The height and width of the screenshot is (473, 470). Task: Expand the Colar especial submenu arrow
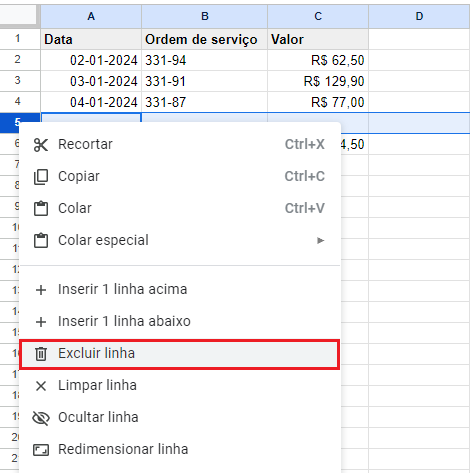pyautogui.click(x=320, y=240)
